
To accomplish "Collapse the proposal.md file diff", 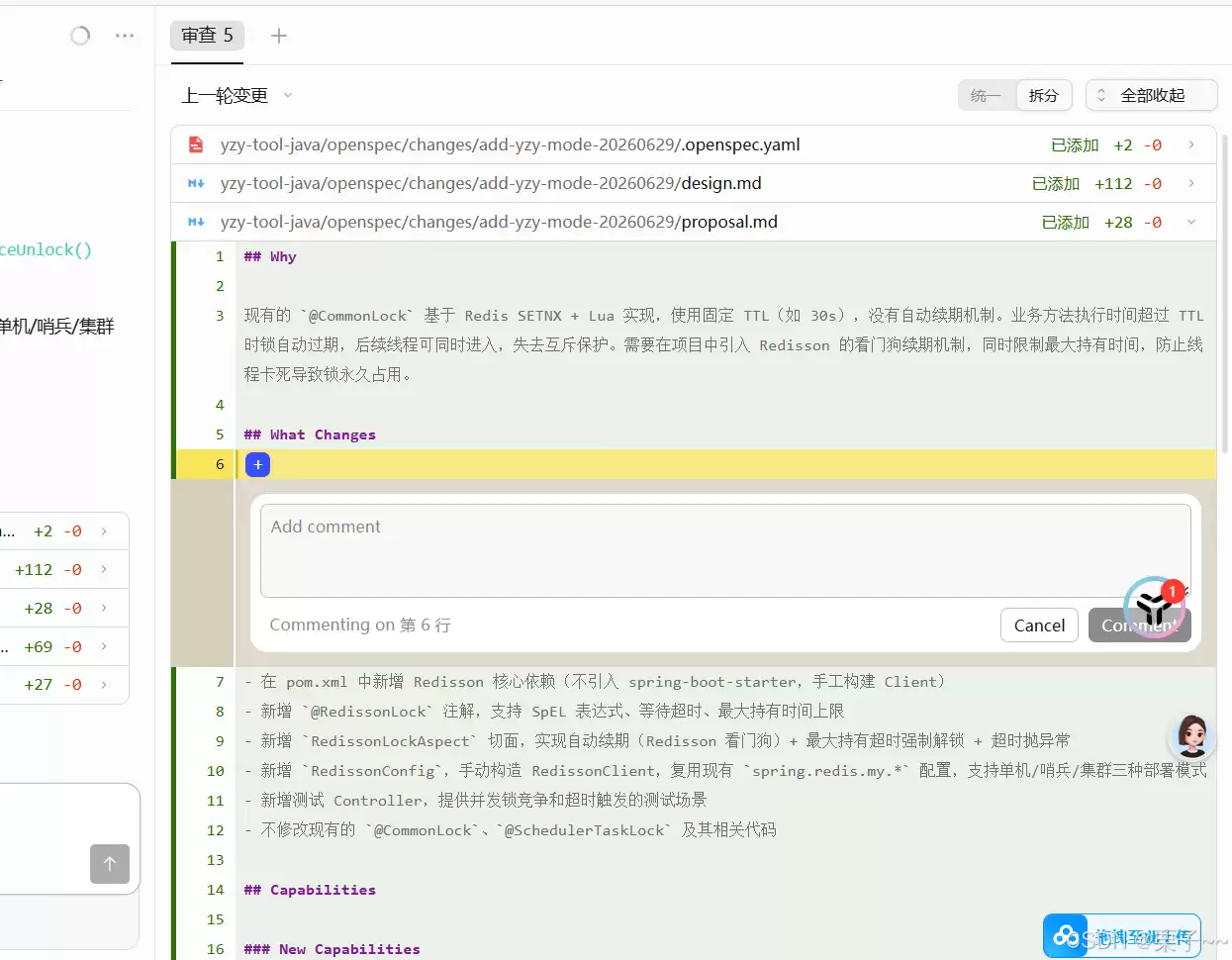I will 1191,222.
